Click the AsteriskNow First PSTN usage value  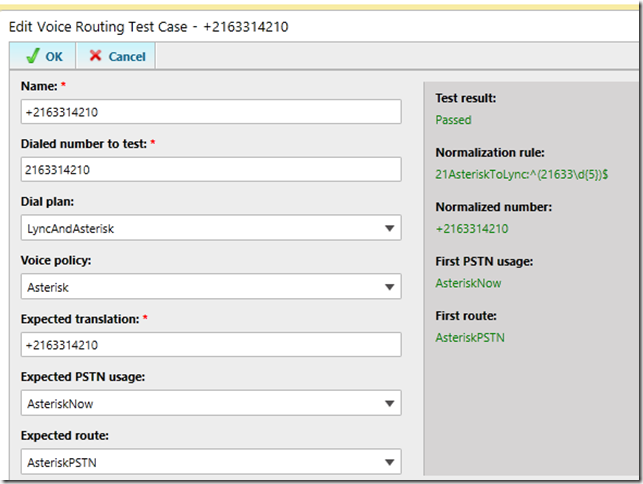click(x=467, y=283)
